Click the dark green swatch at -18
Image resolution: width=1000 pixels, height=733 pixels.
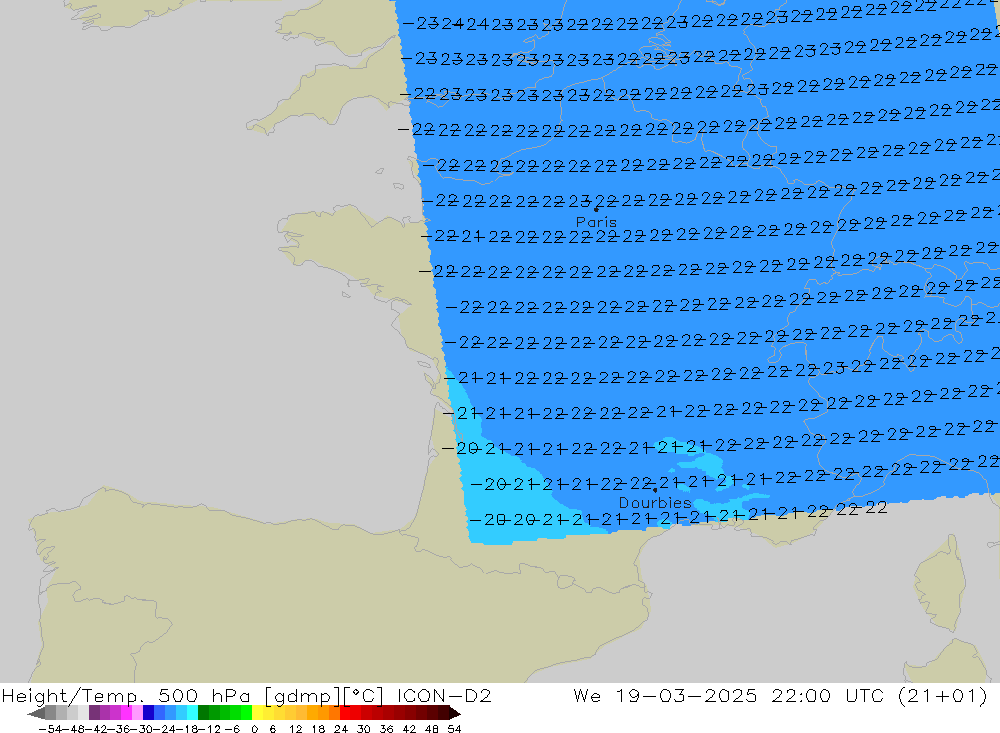[203, 713]
